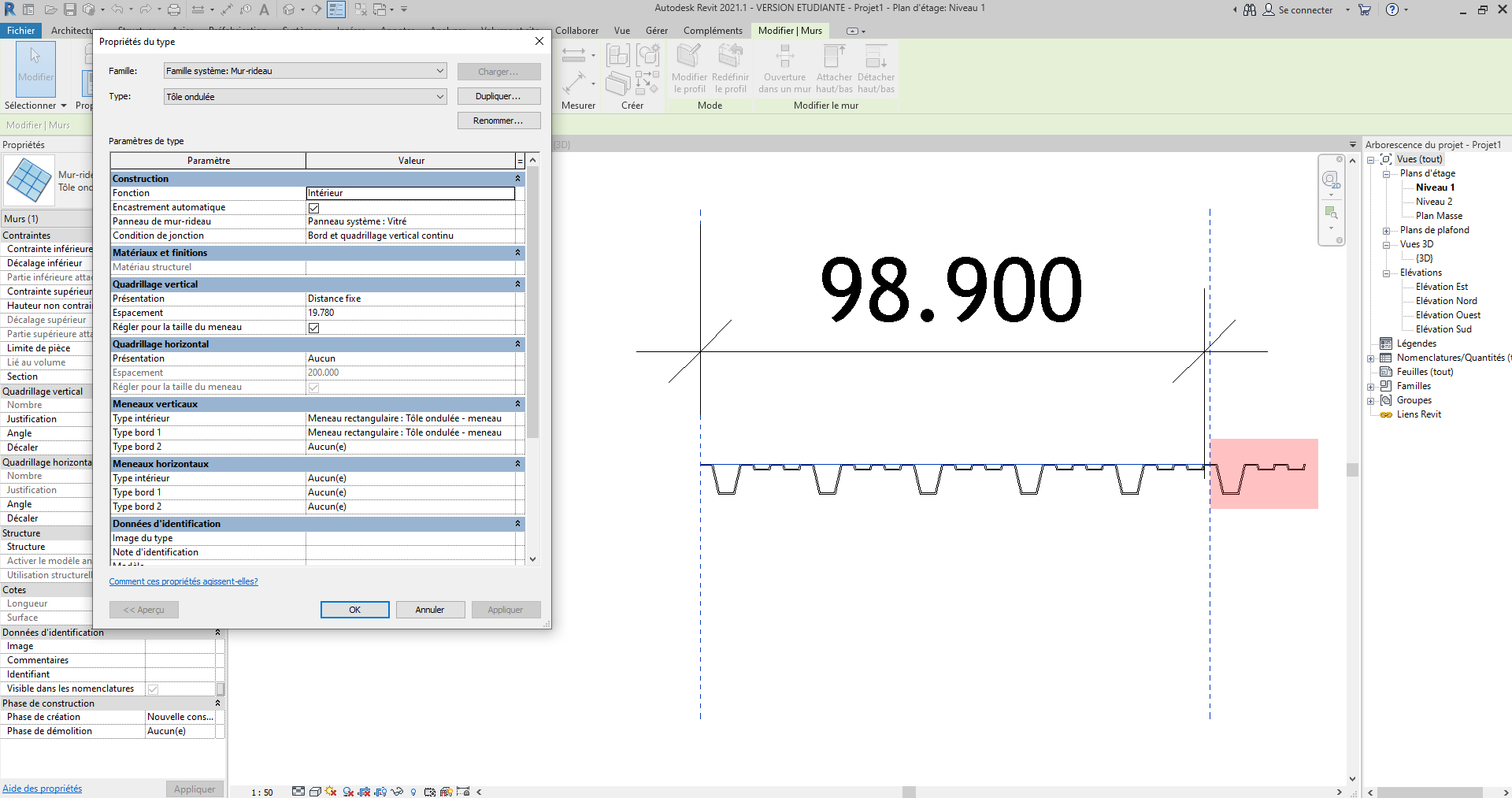This screenshot has height=798, width=1512.
Task: Toggle vertical Régler pour la taille du meneau checkbox
Action: pyautogui.click(x=314, y=328)
